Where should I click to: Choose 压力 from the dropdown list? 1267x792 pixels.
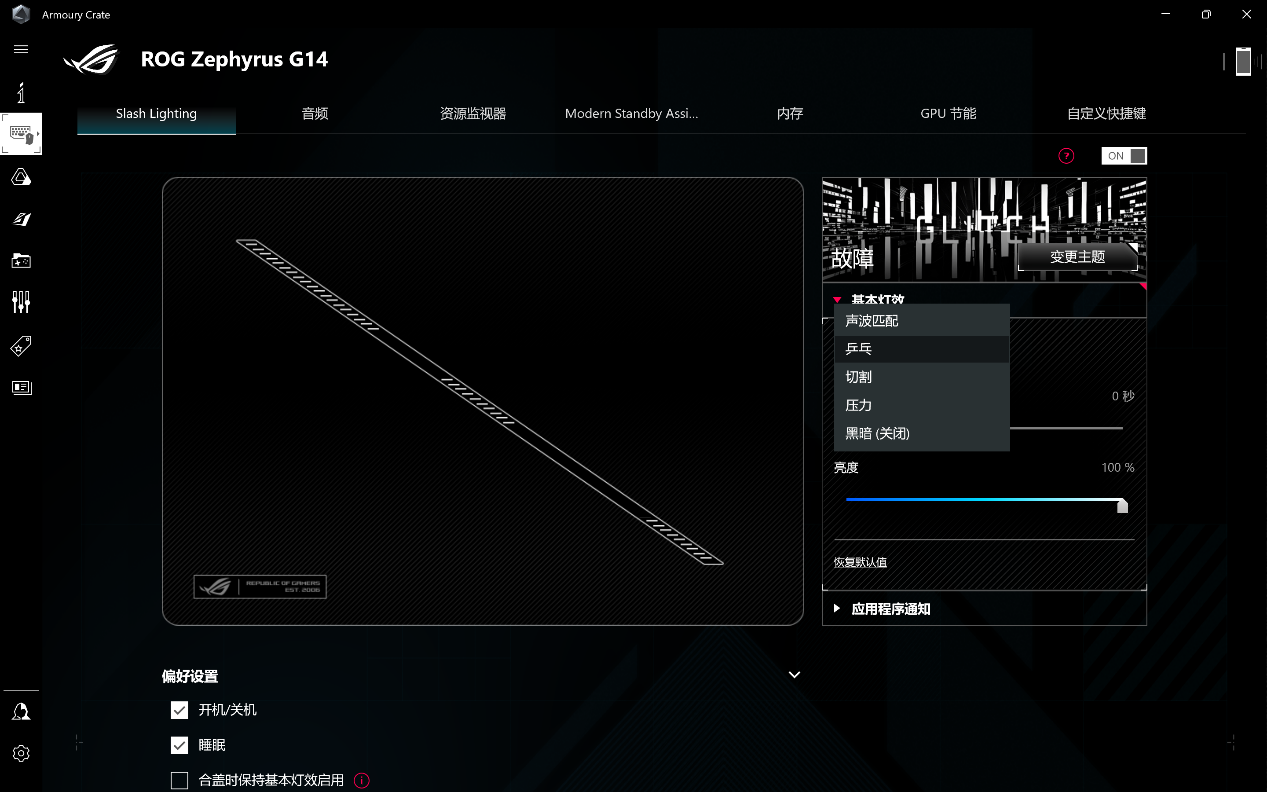(x=922, y=405)
